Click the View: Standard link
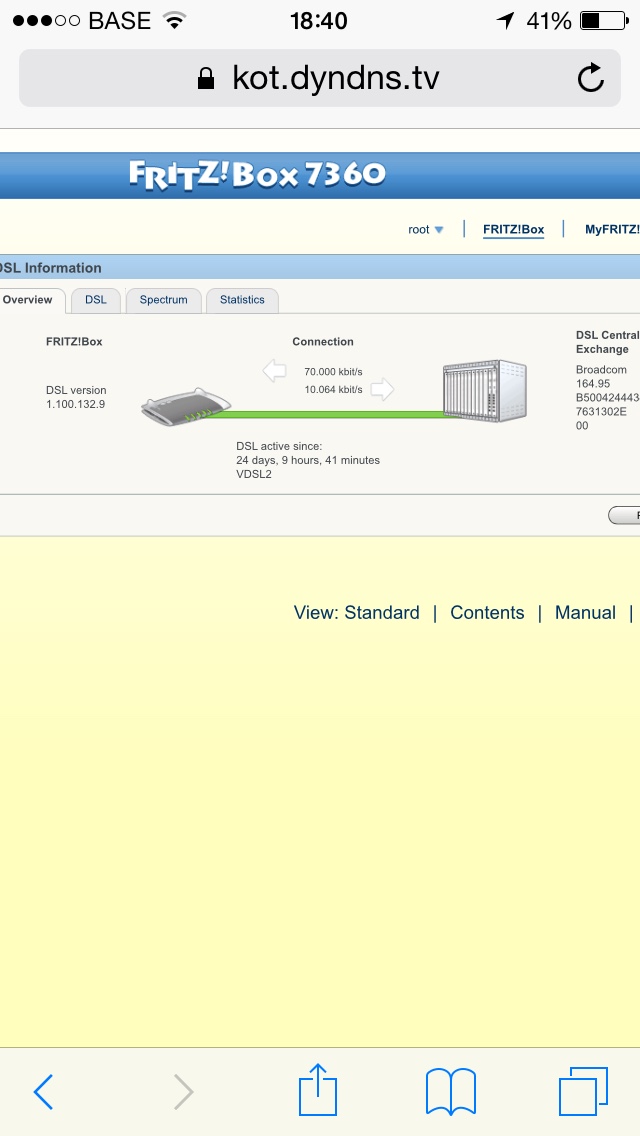 pyautogui.click(x=356, y=613)
